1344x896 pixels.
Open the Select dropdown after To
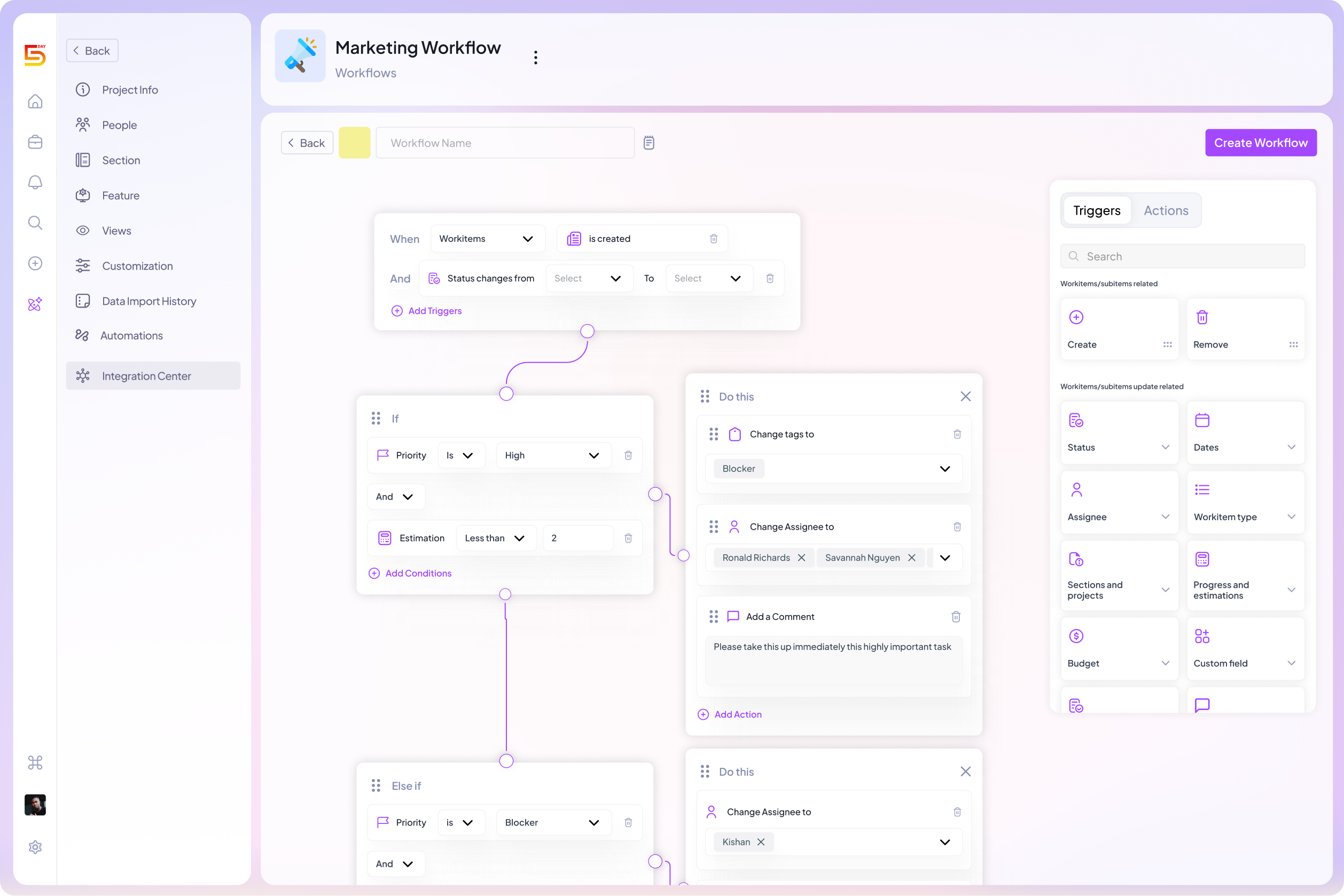(709, 278)
